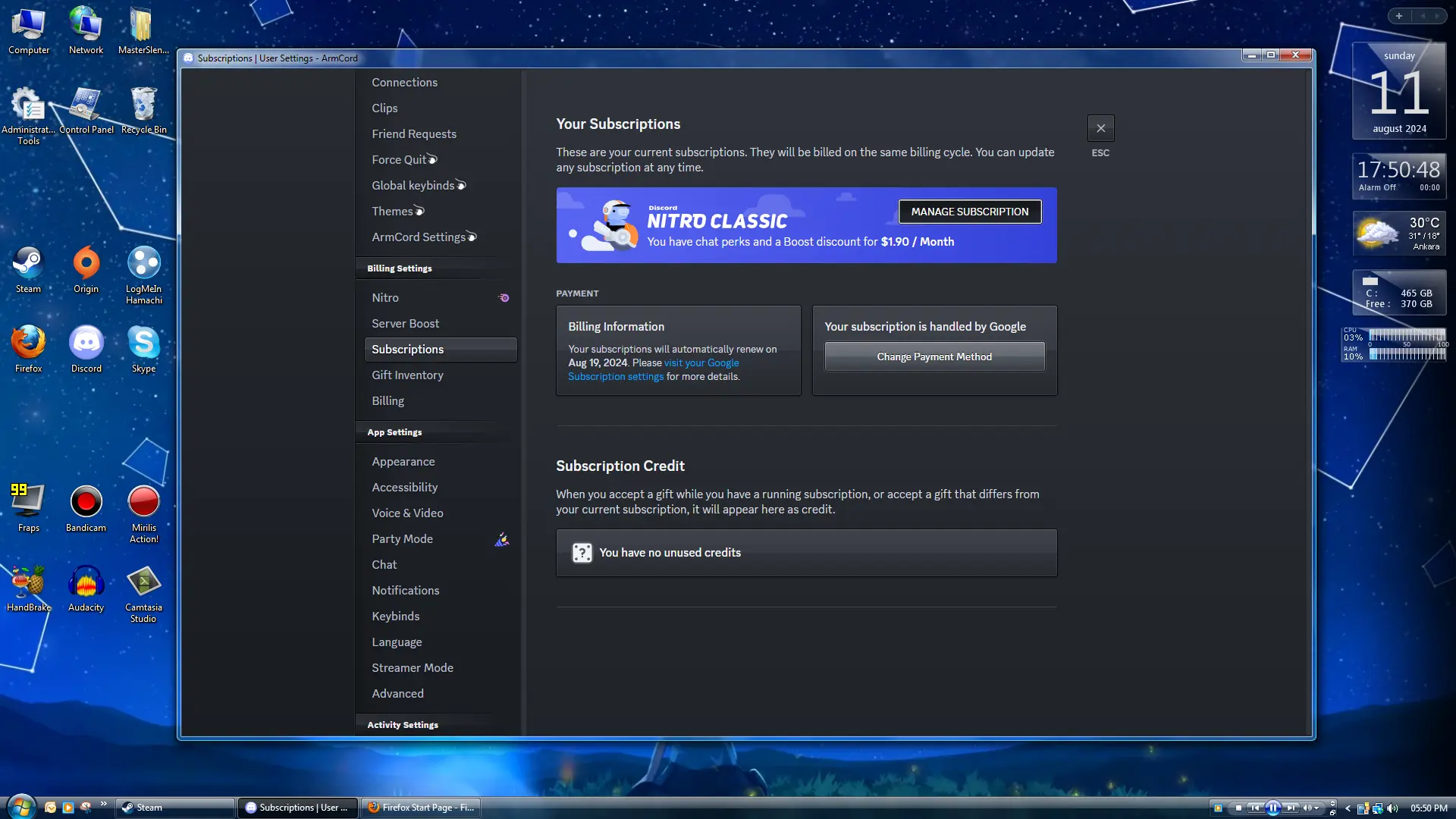Open Appearance settings
1456x819 pixels.
pyautogui.click(x=403, y=462)
